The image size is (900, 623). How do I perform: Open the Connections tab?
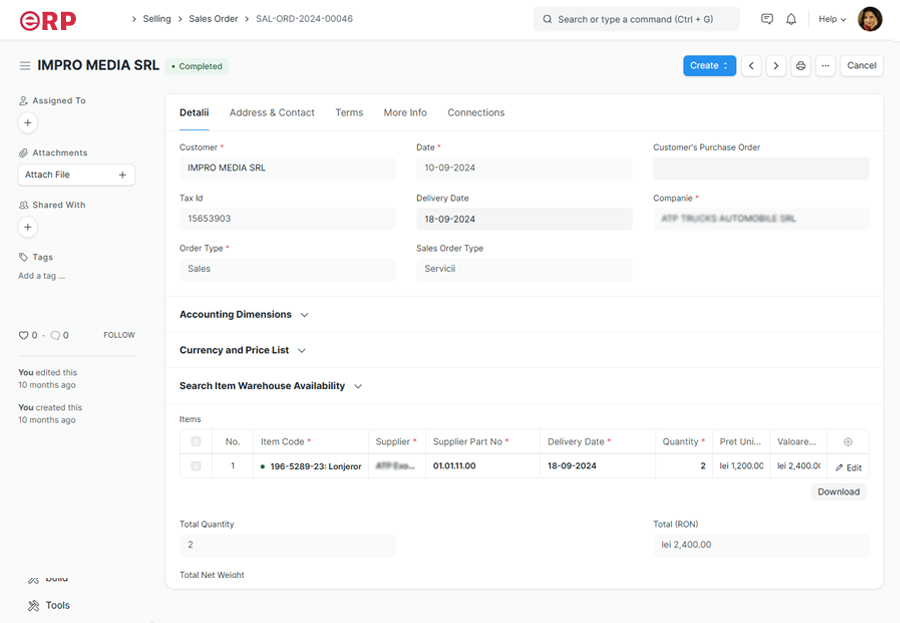476,113
